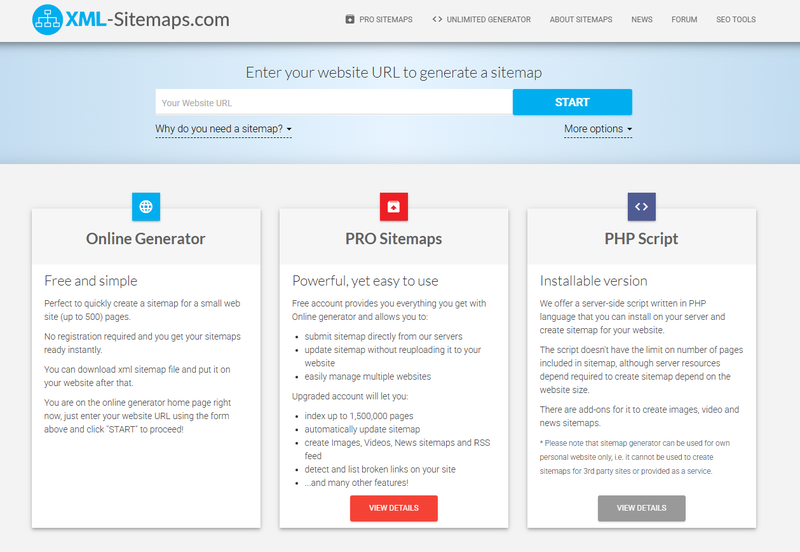Click the 'Installable version' subheading

(x=593, y=281)
